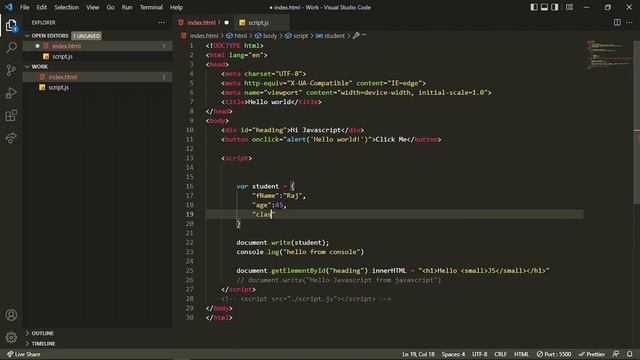Split the editor to the right

pos(617,22)
